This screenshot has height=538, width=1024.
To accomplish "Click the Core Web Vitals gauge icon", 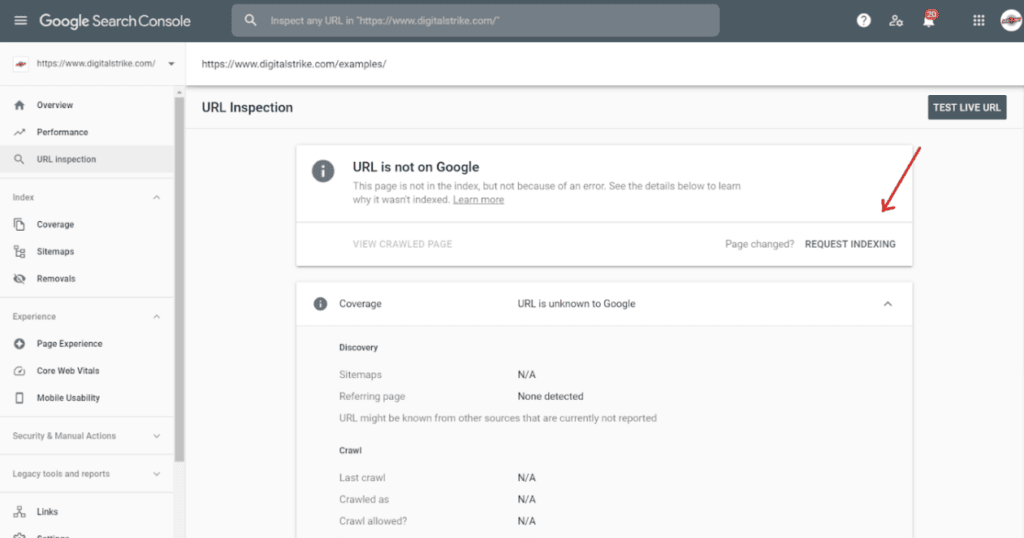I will [19, 371].
